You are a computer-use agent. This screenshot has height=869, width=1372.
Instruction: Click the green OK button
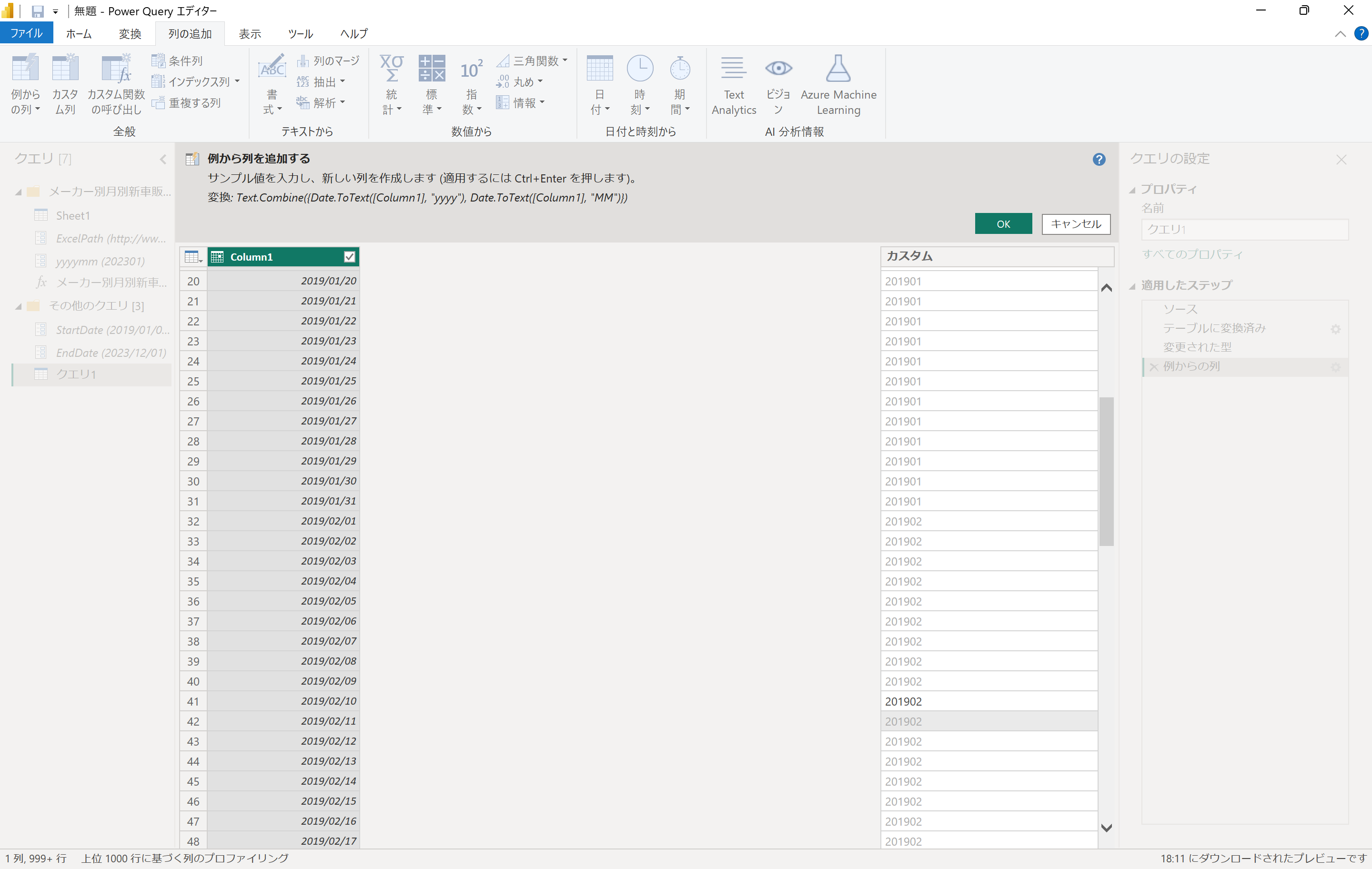click(x=1002, y=224)
